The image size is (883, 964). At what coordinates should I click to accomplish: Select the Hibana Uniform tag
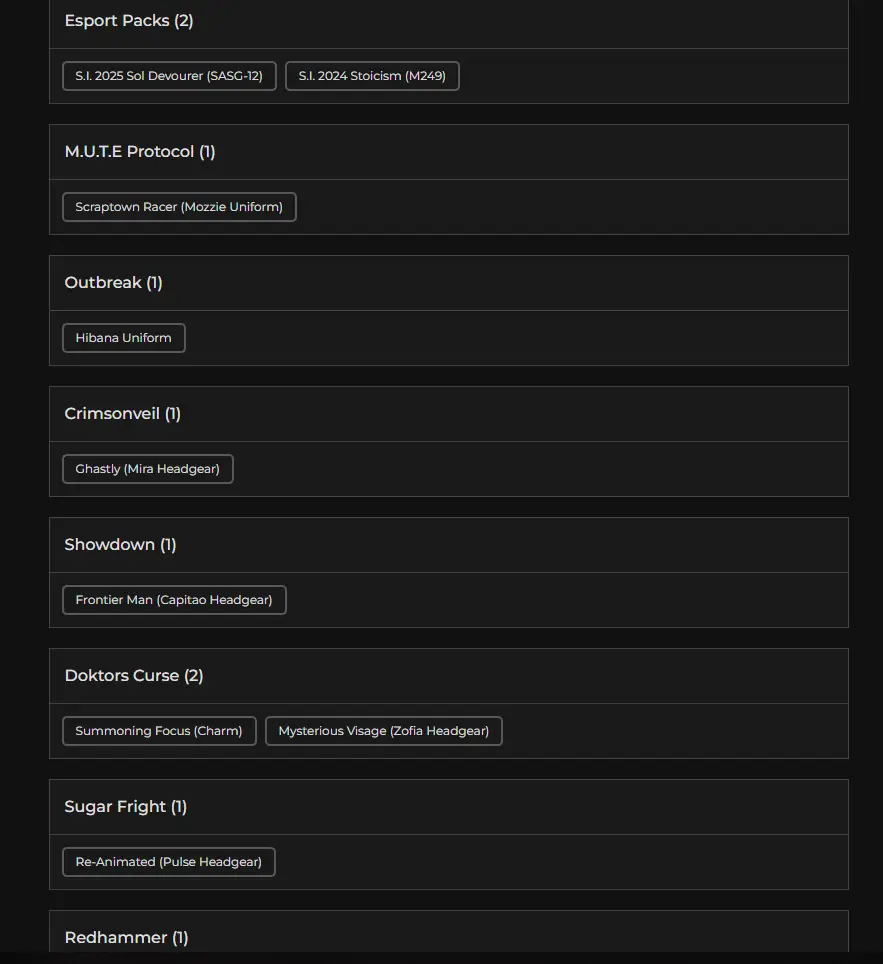(123, 338)
